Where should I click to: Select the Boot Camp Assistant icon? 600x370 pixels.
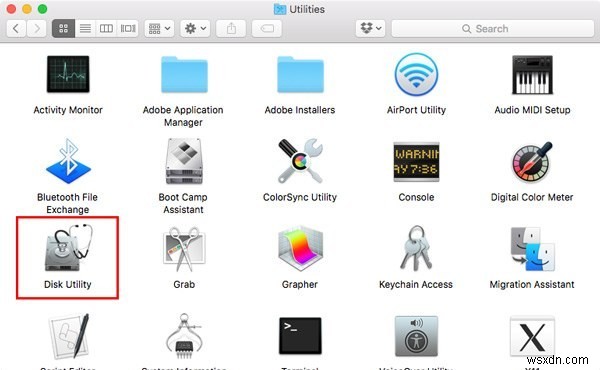coord(184,161)
